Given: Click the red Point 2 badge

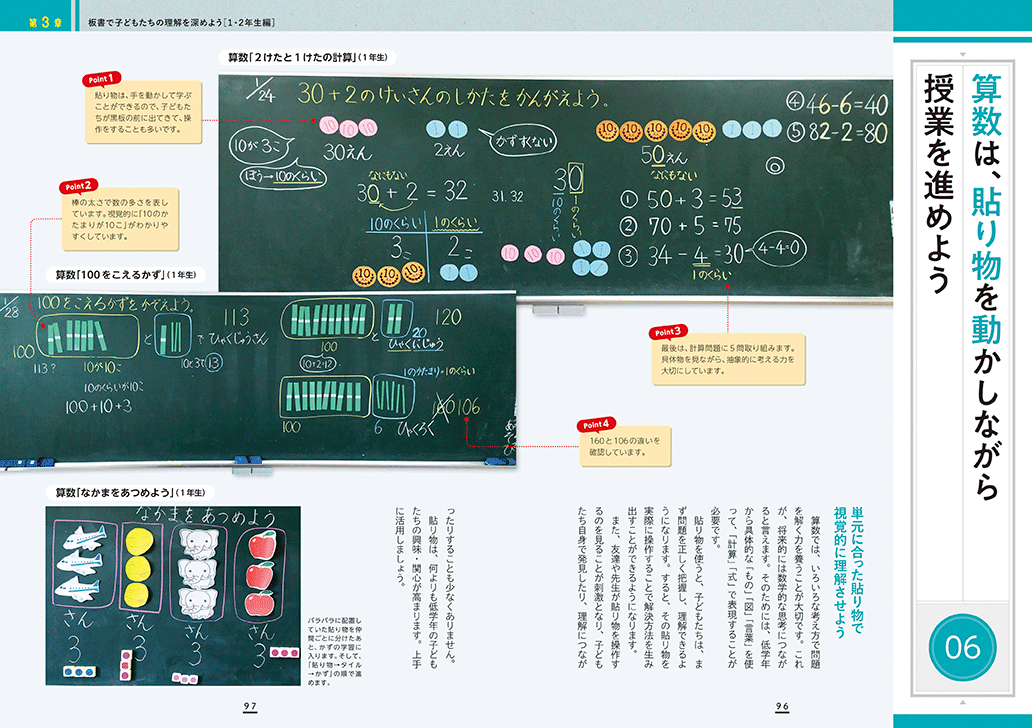Looking at the screenshot, I should (78, 186).
